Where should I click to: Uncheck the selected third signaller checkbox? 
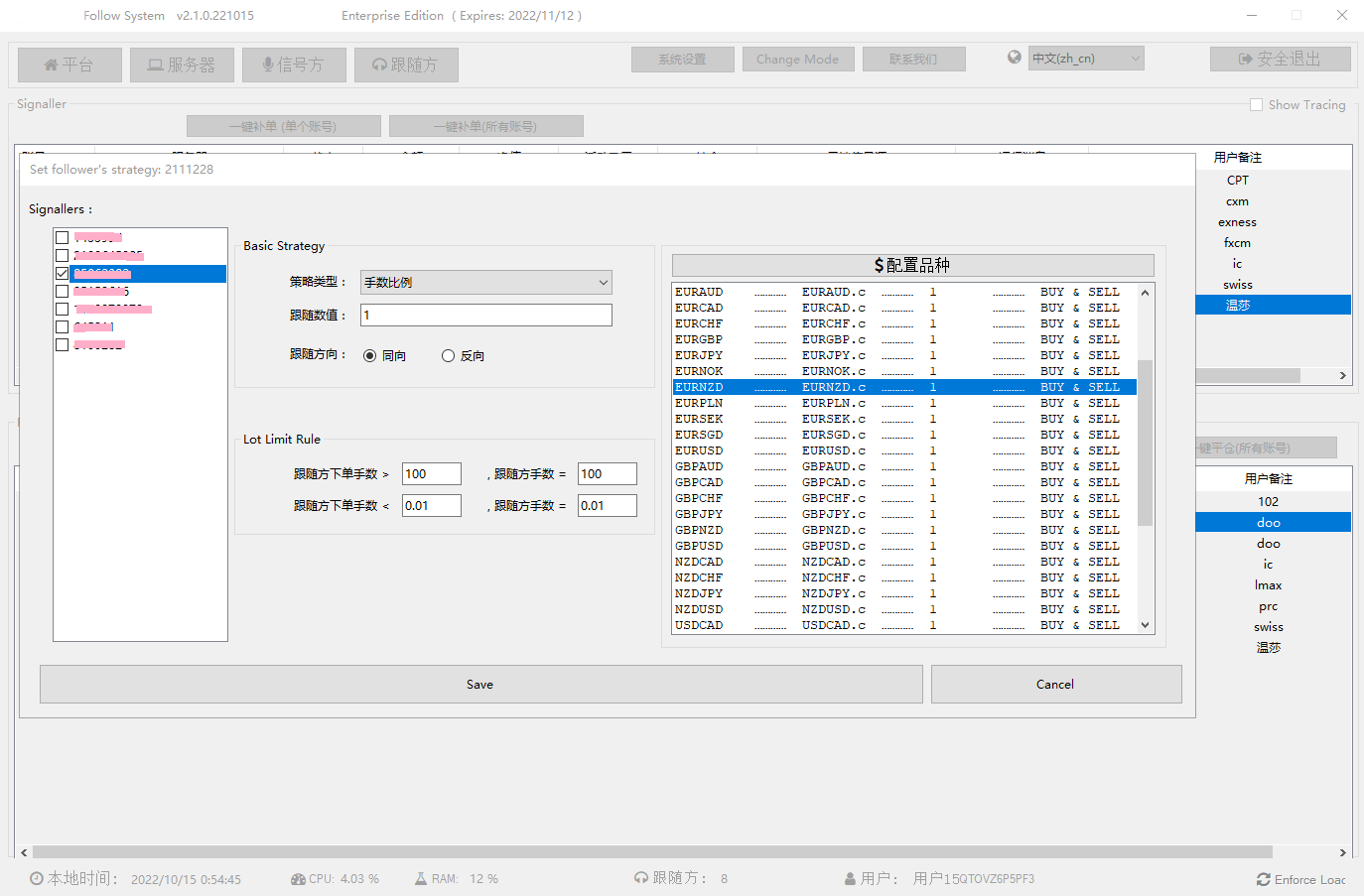63,274
